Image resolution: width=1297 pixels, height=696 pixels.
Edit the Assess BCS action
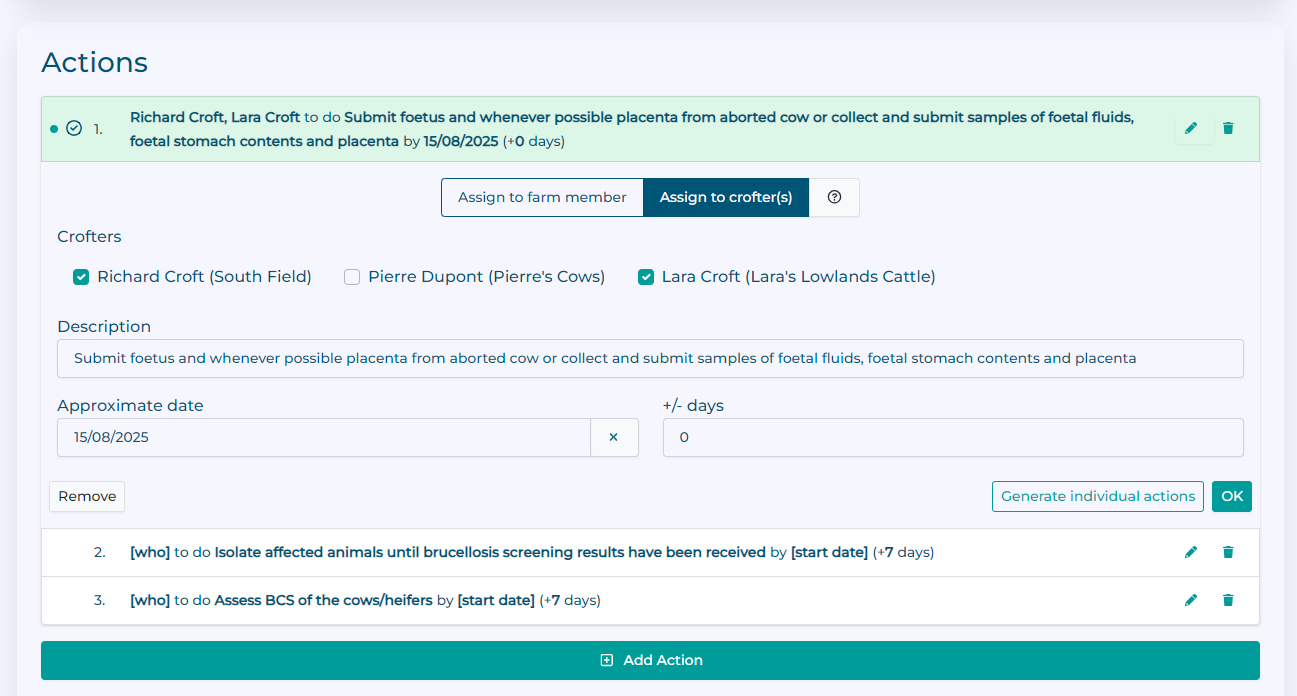1191,600
